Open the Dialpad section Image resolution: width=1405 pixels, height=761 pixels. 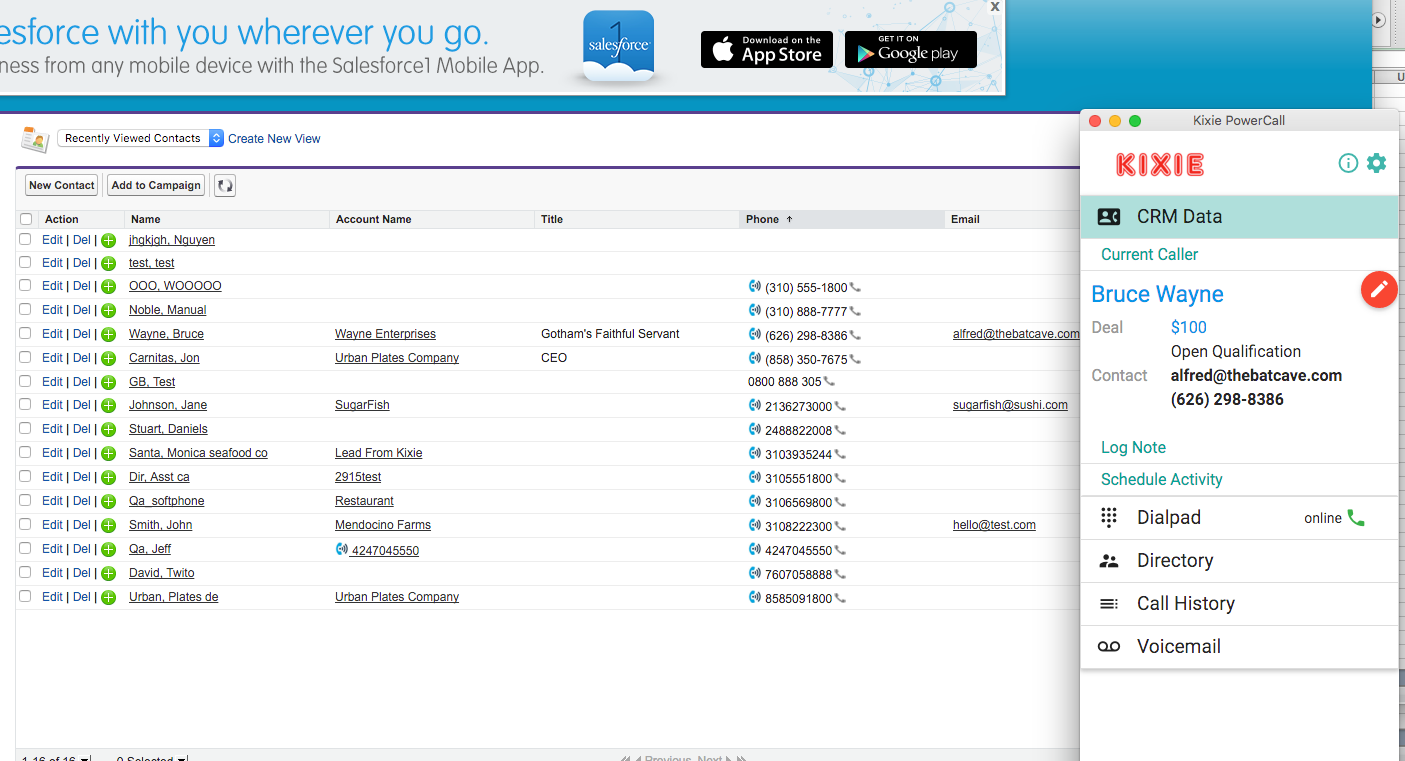pos(1239,518)
